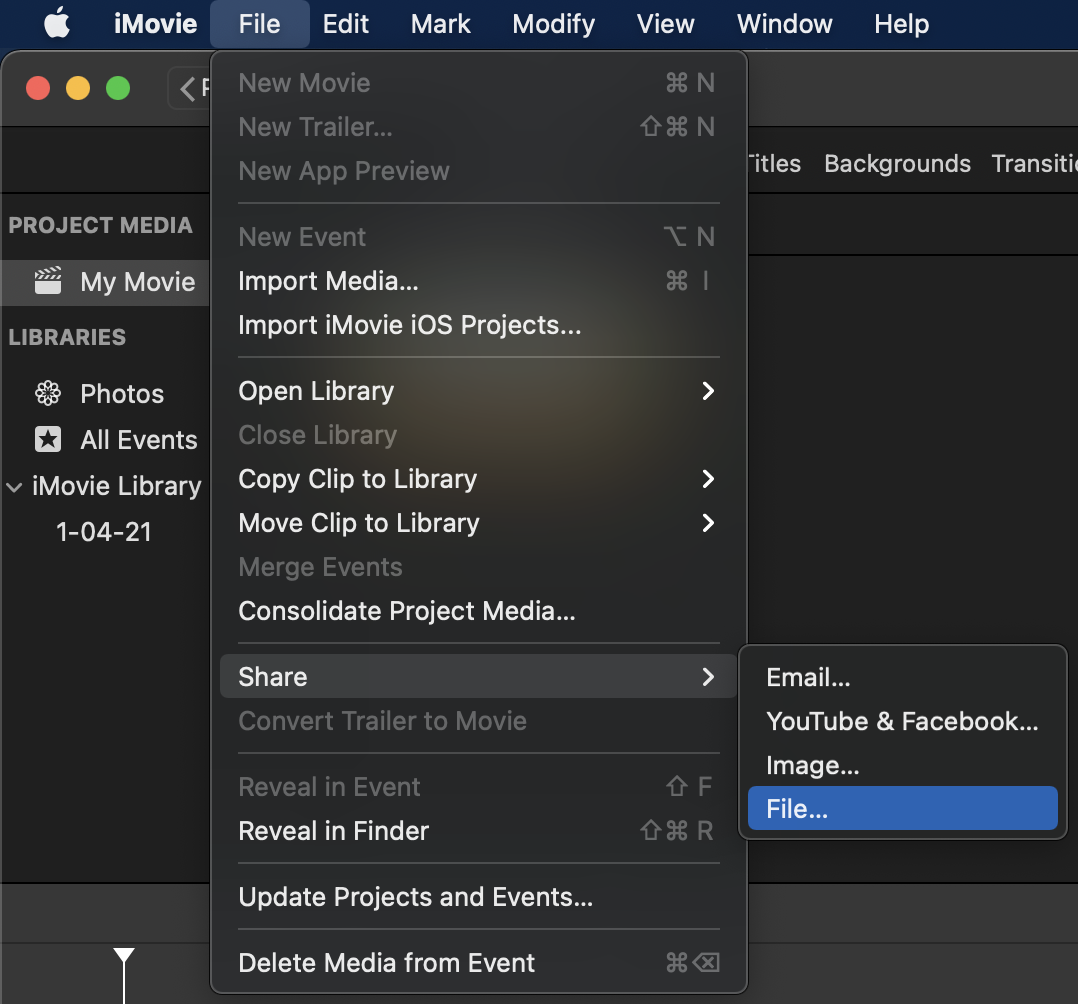Expand the Copy Clip to Library arrow
Viewport: 1078px width, 1004px height.
click(x=708, y=479)
